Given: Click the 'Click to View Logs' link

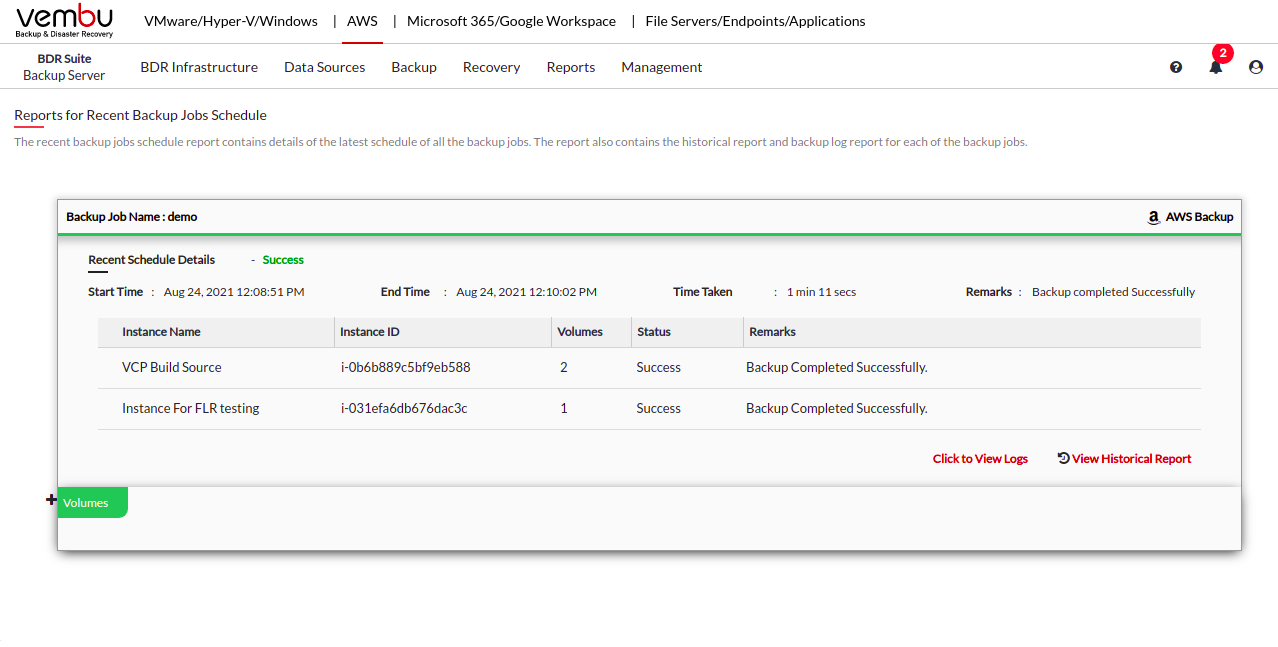Looking at the screenshot, I should pos(980,459).
